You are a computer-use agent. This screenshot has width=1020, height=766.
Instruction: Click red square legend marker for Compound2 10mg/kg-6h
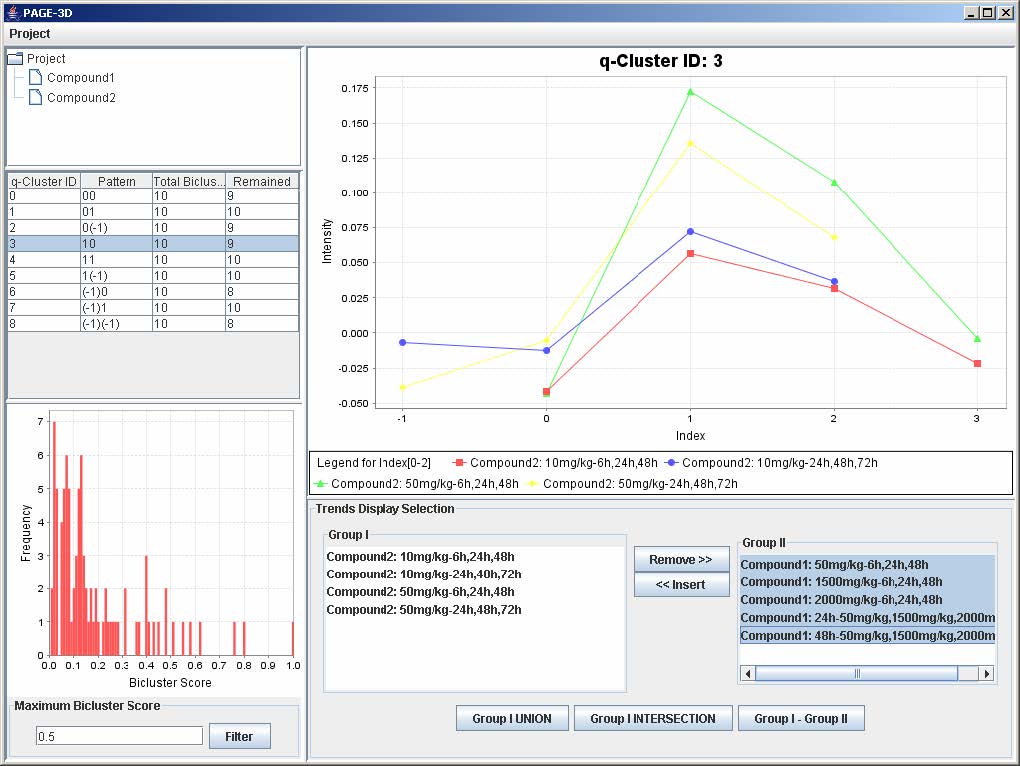click(459, 463)
